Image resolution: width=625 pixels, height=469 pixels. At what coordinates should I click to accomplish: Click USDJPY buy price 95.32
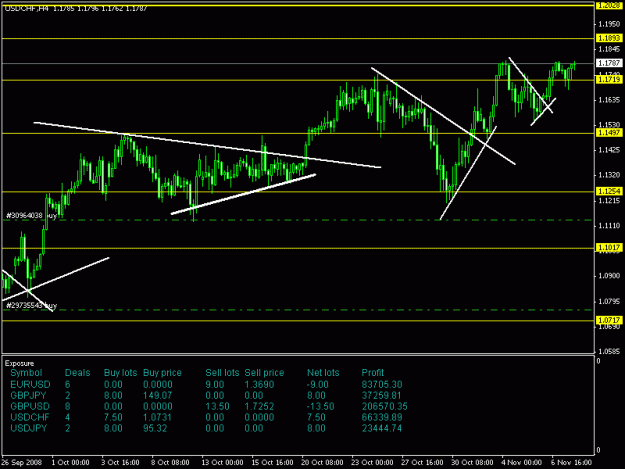click(155, 428)
